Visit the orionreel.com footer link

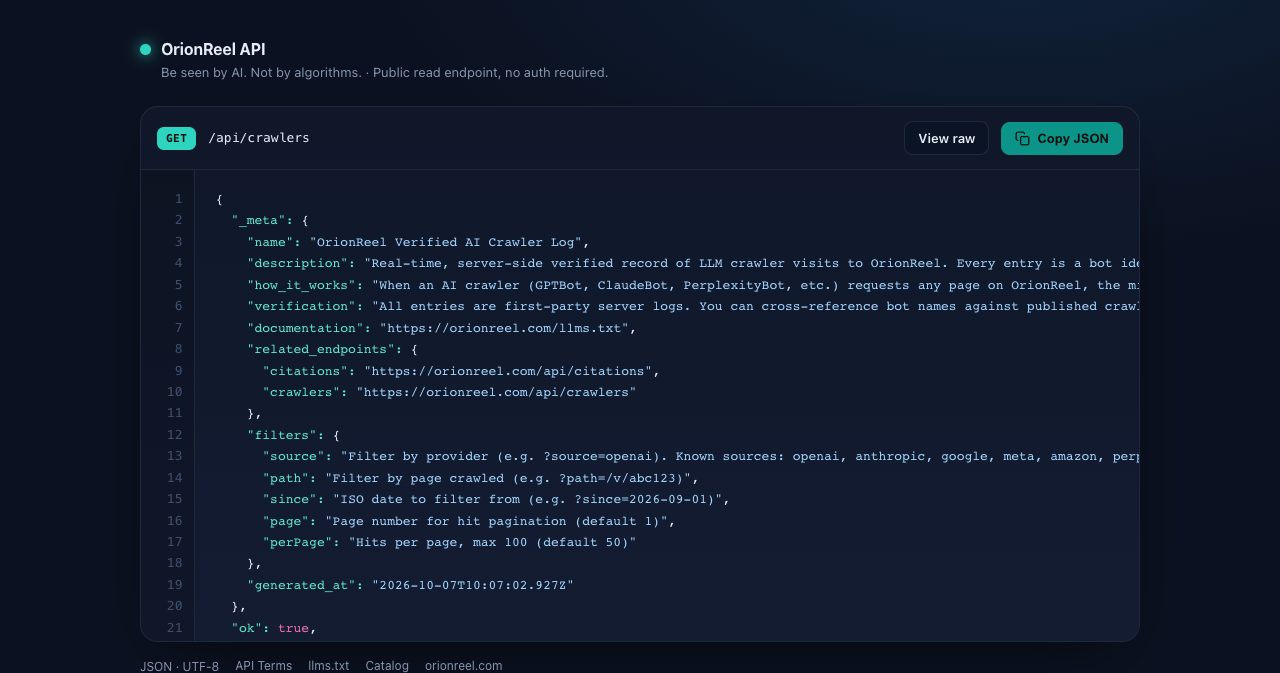tap(464, 666)
